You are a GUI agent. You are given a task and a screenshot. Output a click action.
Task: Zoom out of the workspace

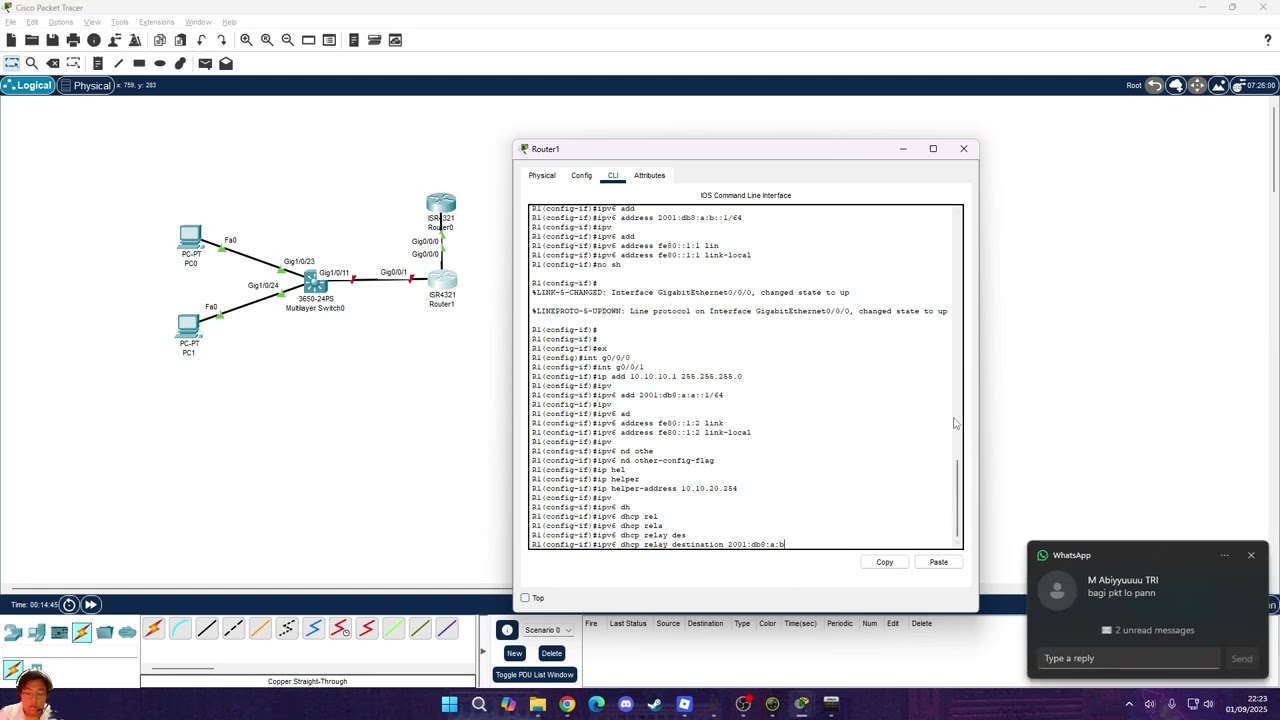coord(287,40)
